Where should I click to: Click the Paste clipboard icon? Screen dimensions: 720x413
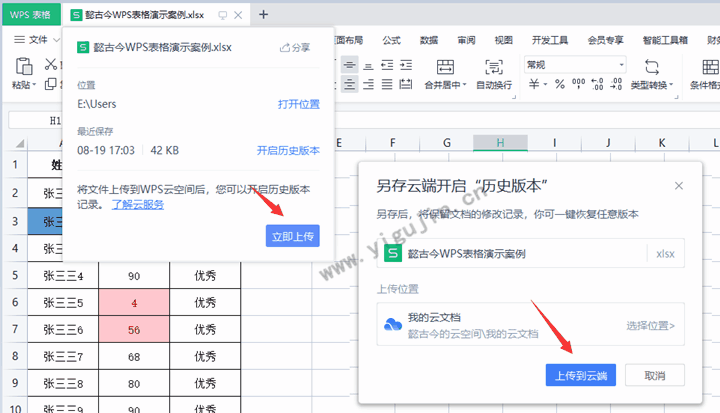click(x=23, y=66)
